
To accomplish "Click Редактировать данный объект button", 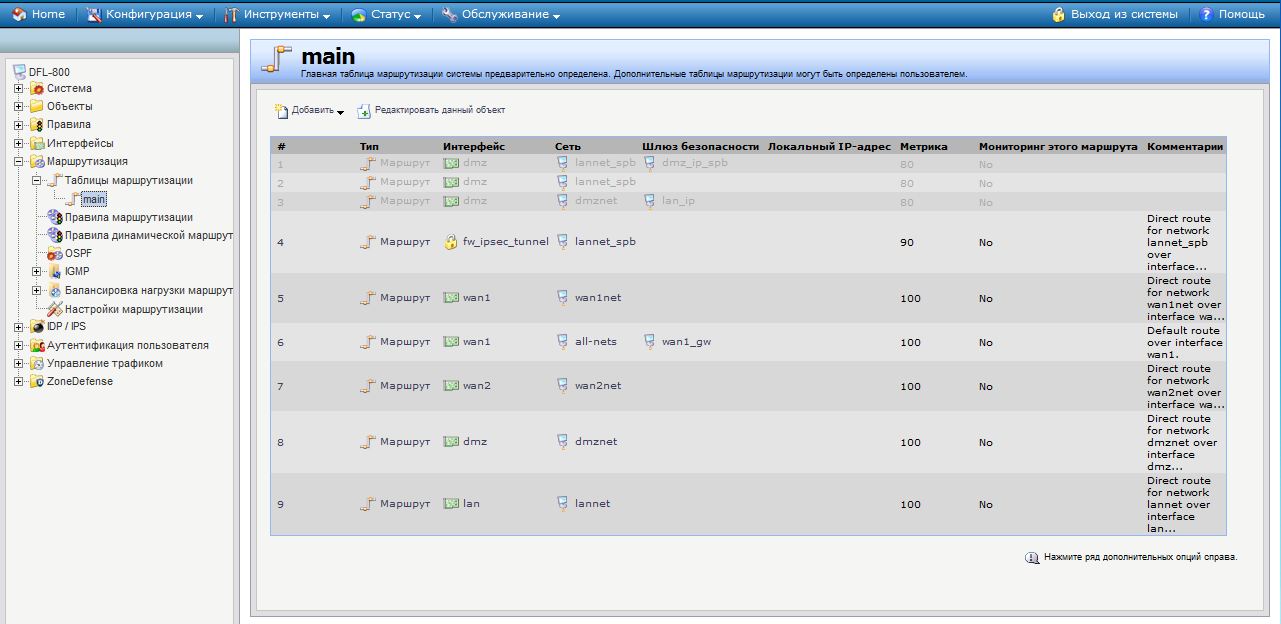I will click(x=431, y=111).
